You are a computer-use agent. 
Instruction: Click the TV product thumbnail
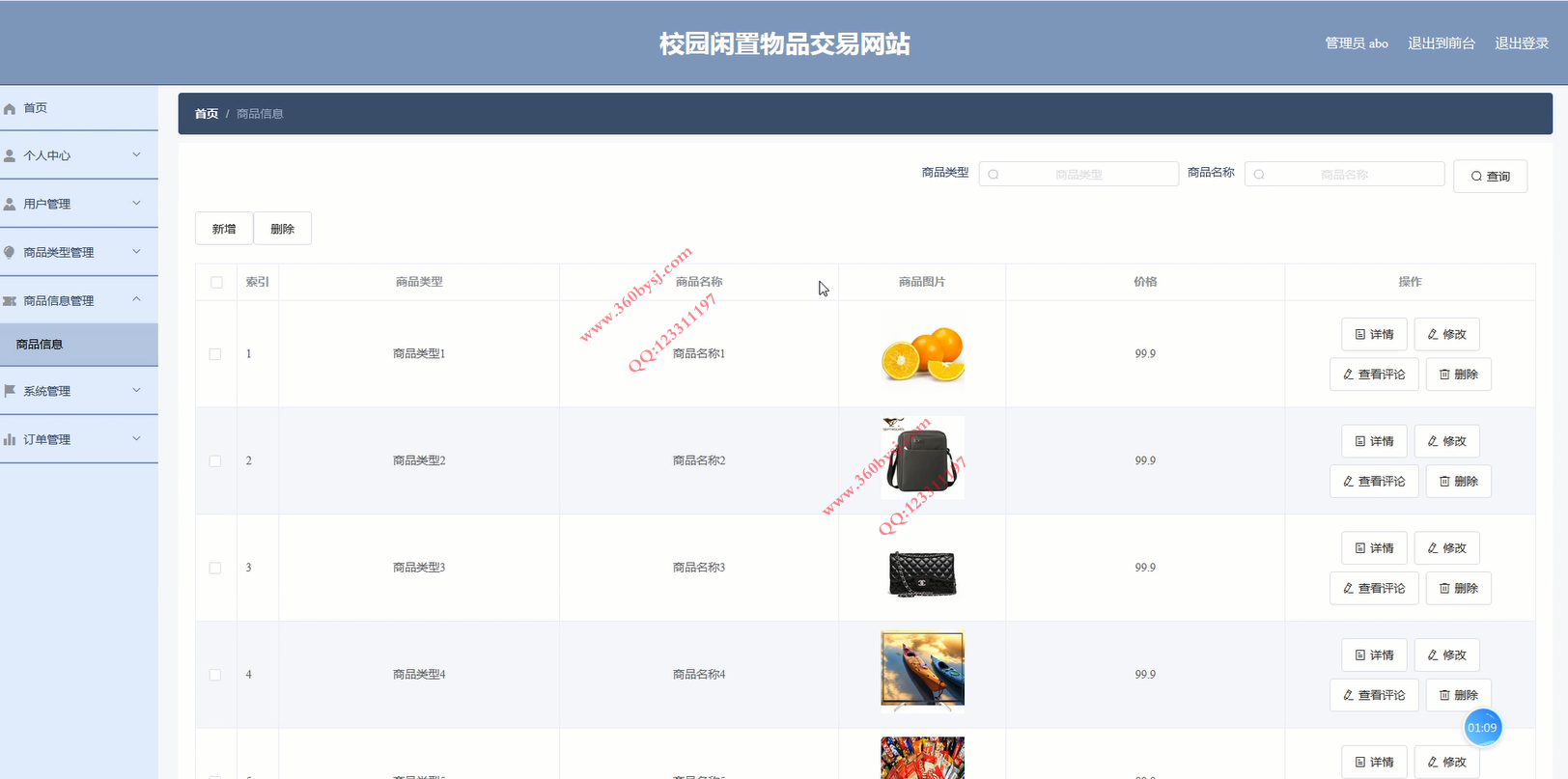[x=922, y=671]
